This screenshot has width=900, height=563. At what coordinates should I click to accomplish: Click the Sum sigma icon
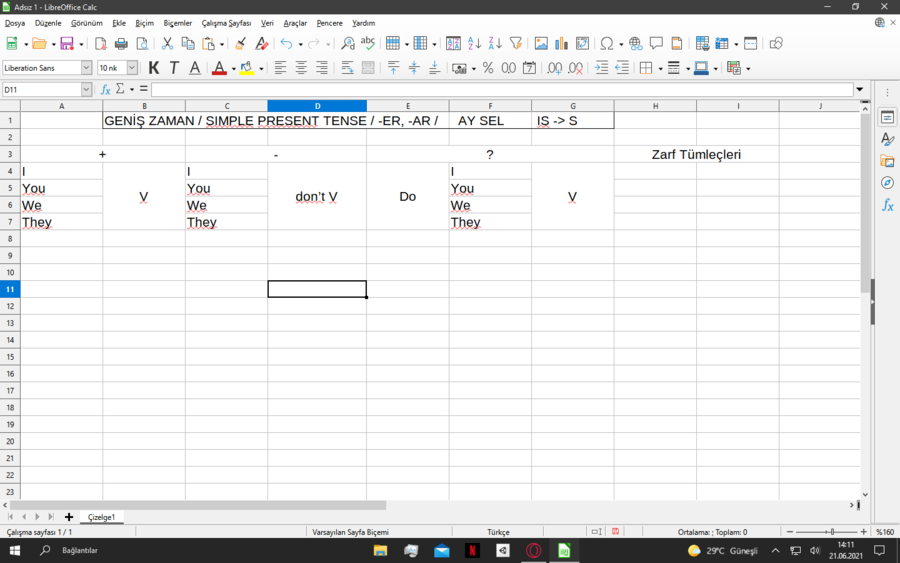tap(120, 89)
